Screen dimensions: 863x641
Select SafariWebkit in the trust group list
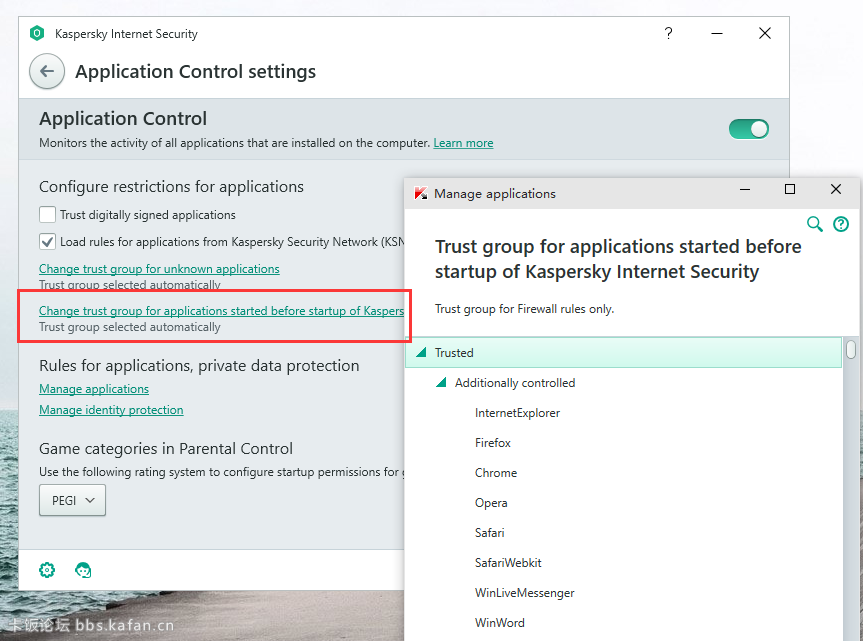[x=508, y=563]
